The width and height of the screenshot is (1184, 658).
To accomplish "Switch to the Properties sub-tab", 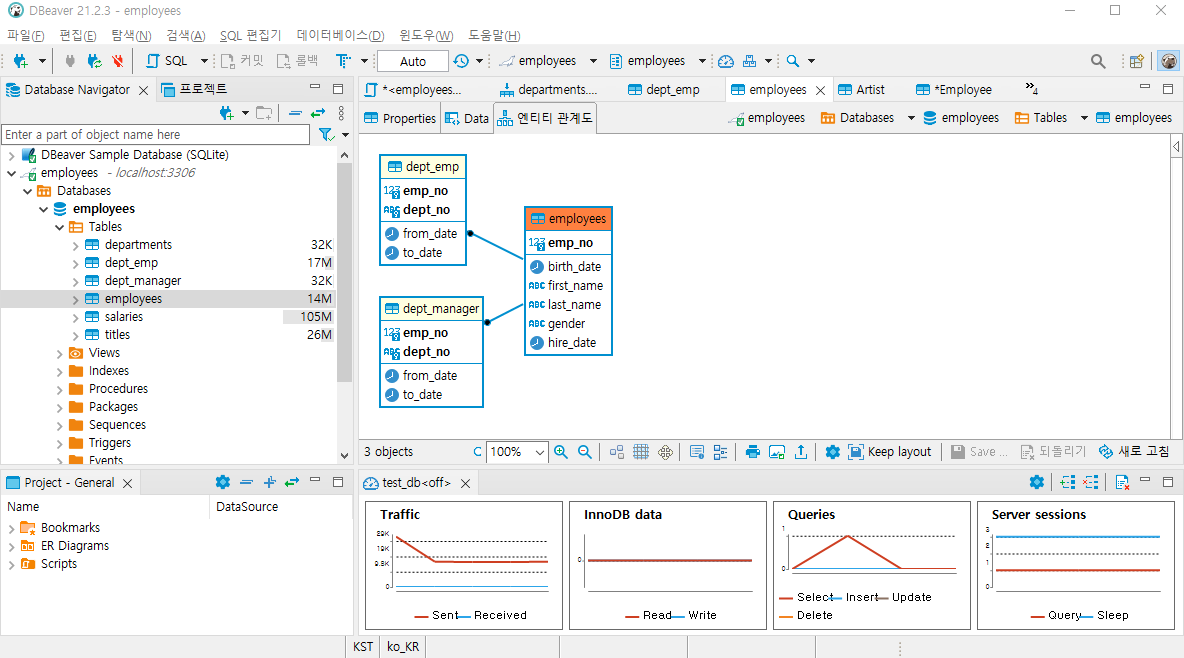I will coord(400,119).
